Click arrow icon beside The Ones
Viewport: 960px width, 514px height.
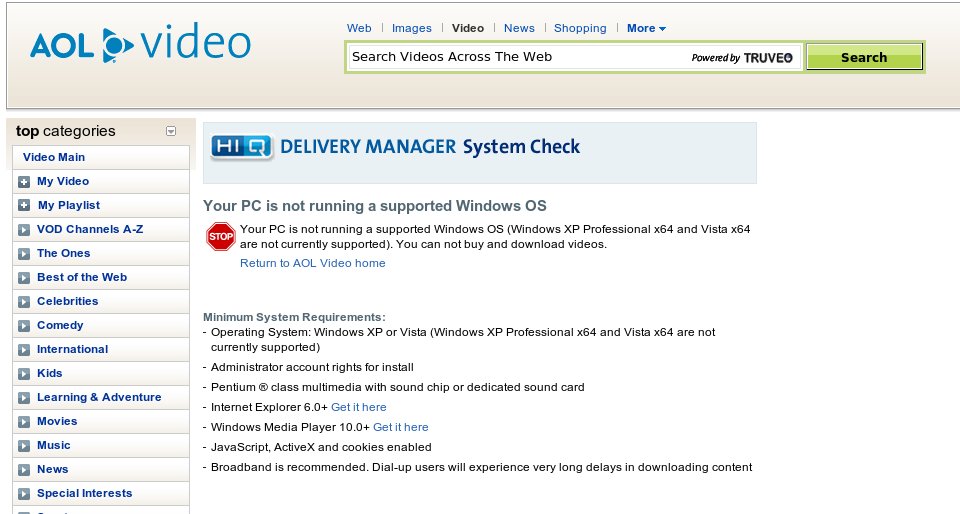(x=24, y=253)
